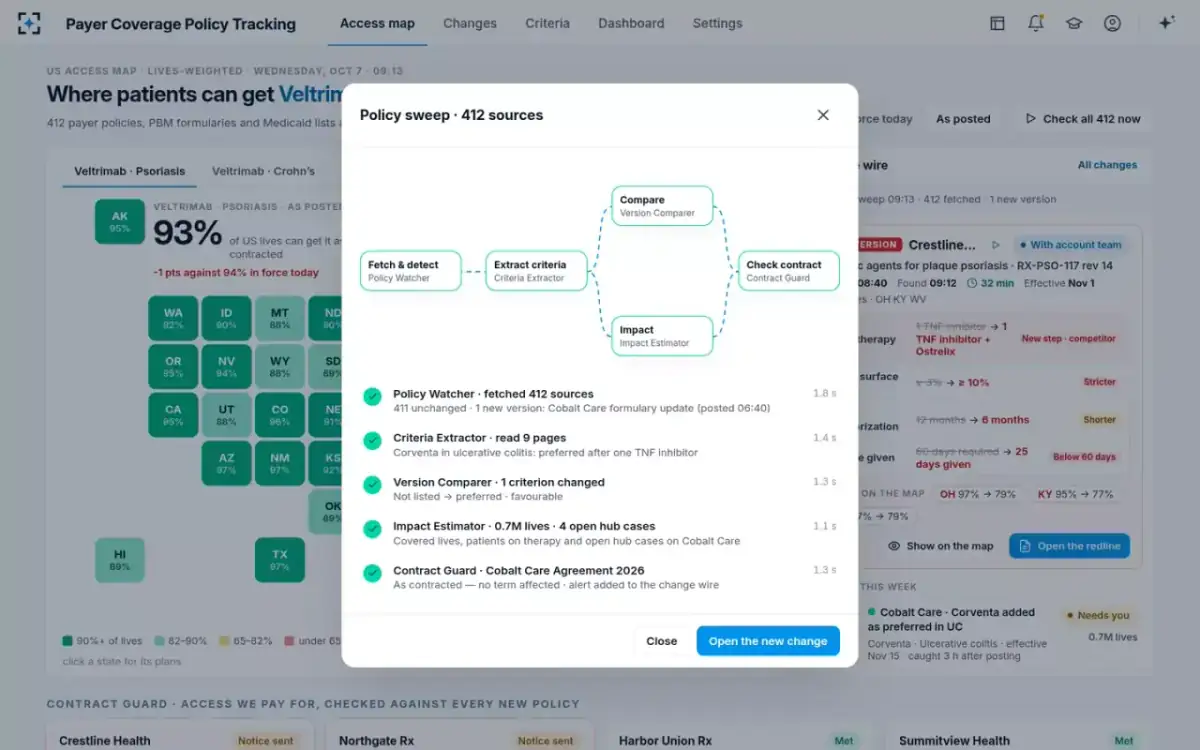Image resolution: width=1200 pixels, height=750 pixels.
Task: Click the MT state tile
Action: click(x=280, y=318)
